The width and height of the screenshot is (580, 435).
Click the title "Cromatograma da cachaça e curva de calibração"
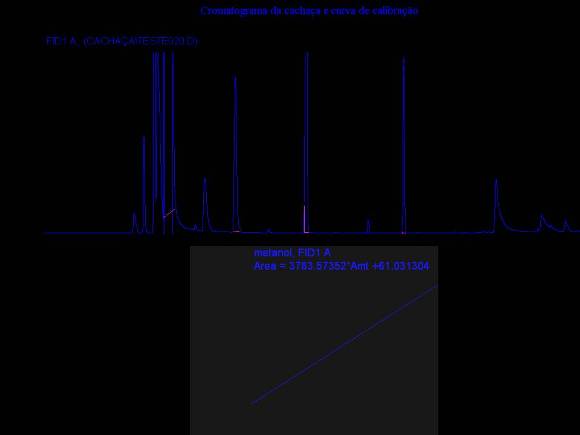[x=309, y=11]
